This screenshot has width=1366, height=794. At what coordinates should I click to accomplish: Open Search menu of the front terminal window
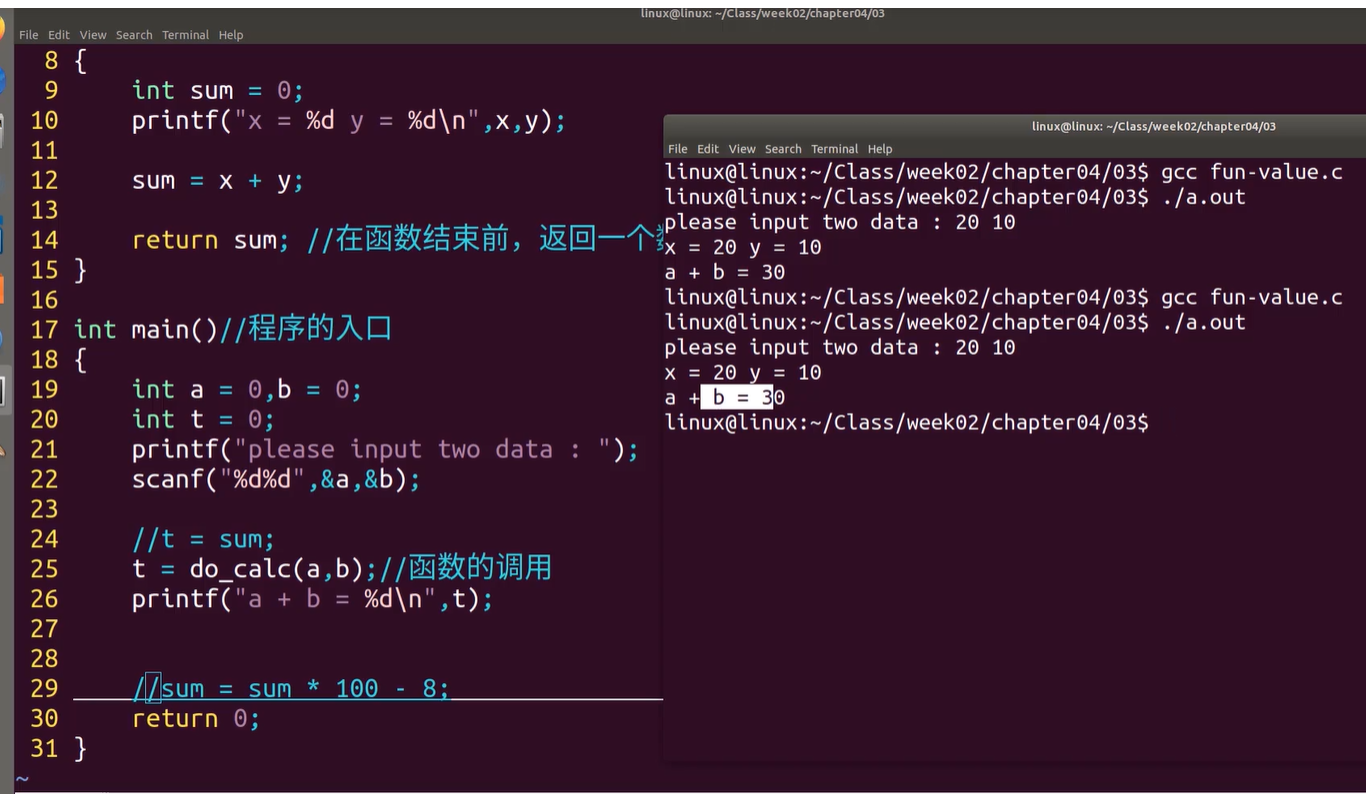click(783, 149)
